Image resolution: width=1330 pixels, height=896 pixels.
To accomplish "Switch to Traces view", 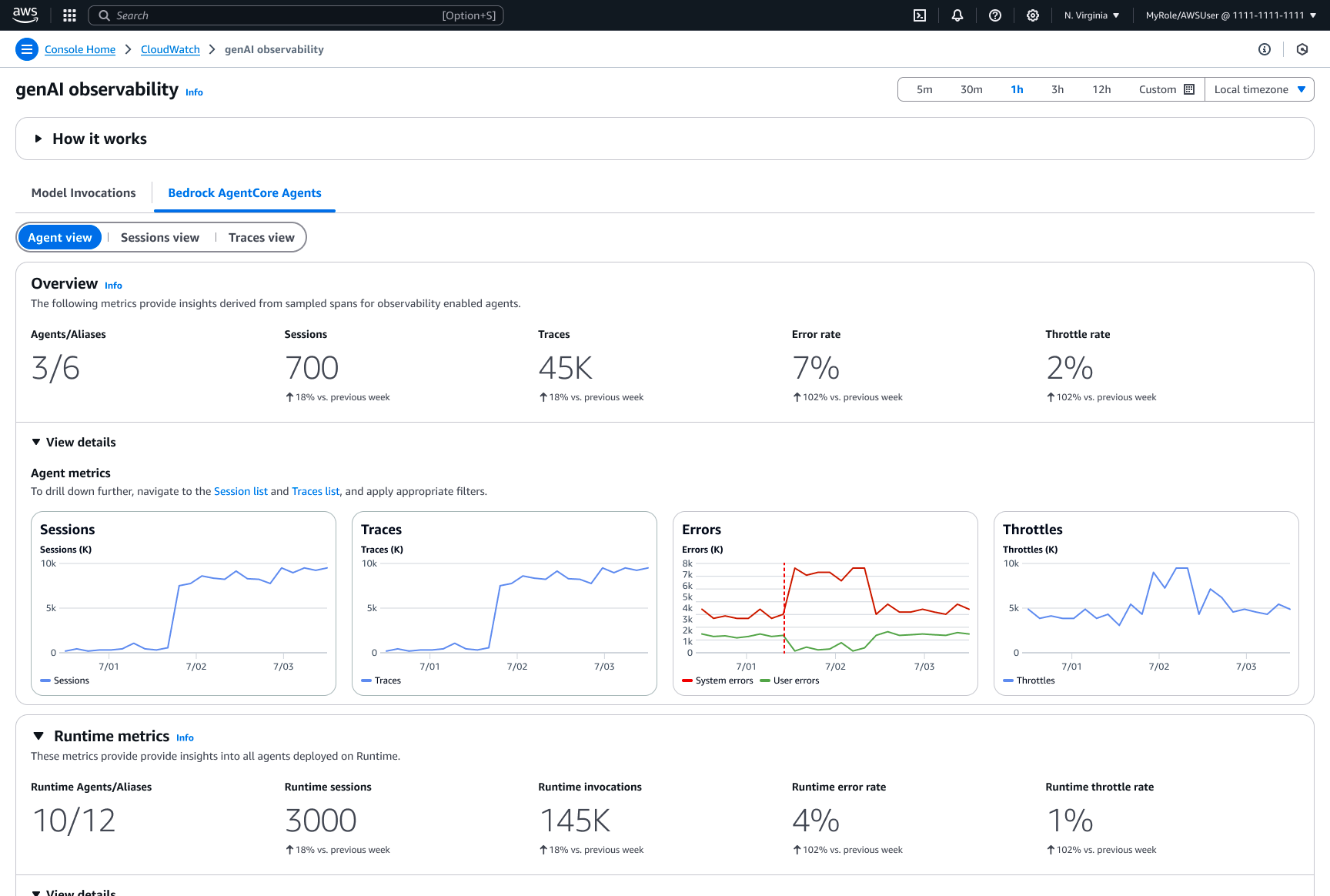I will [x=262, y=238].
